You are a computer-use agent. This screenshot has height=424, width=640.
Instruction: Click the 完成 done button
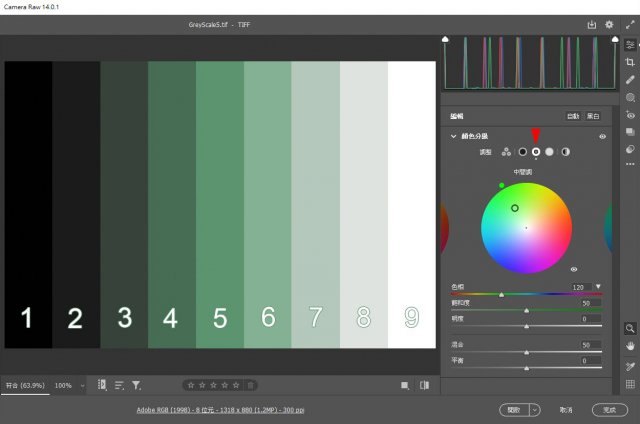pos(608,410)
